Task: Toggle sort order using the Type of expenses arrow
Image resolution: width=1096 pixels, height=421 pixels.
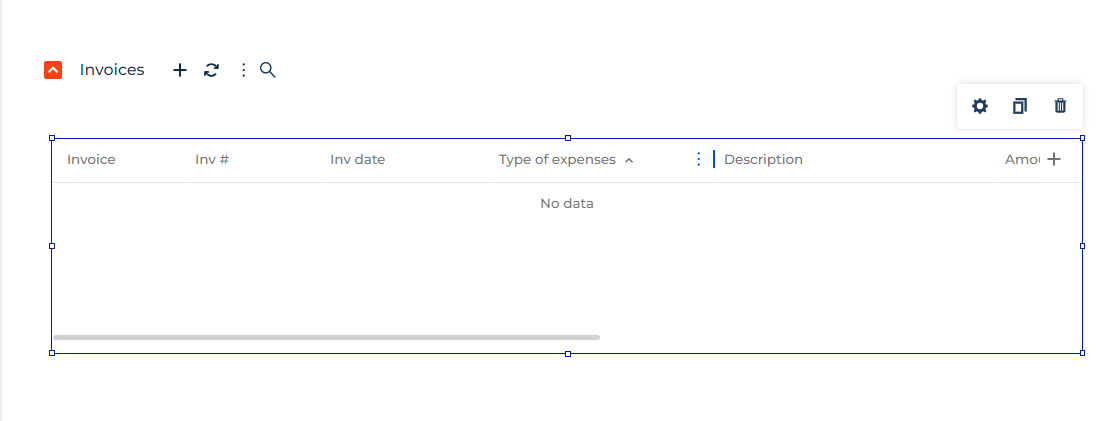Action: coord(628,160)
